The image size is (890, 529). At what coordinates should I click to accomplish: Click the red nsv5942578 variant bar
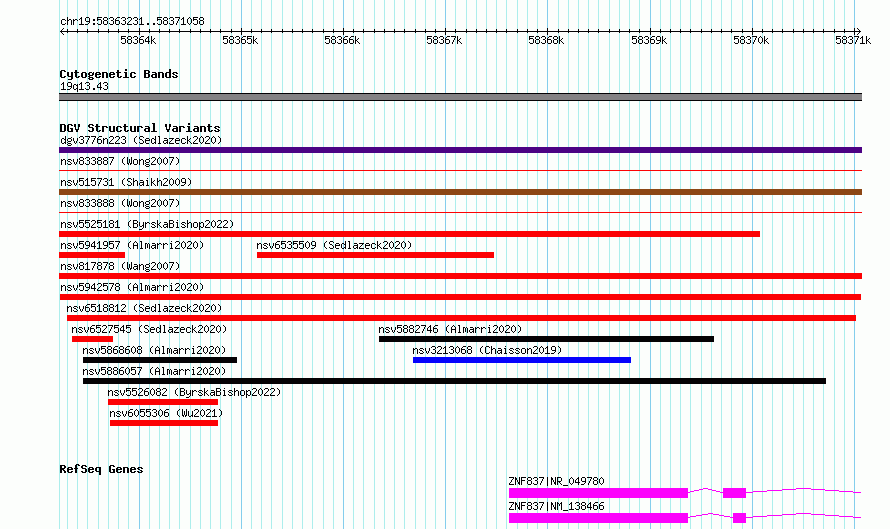tap(460, 297)
